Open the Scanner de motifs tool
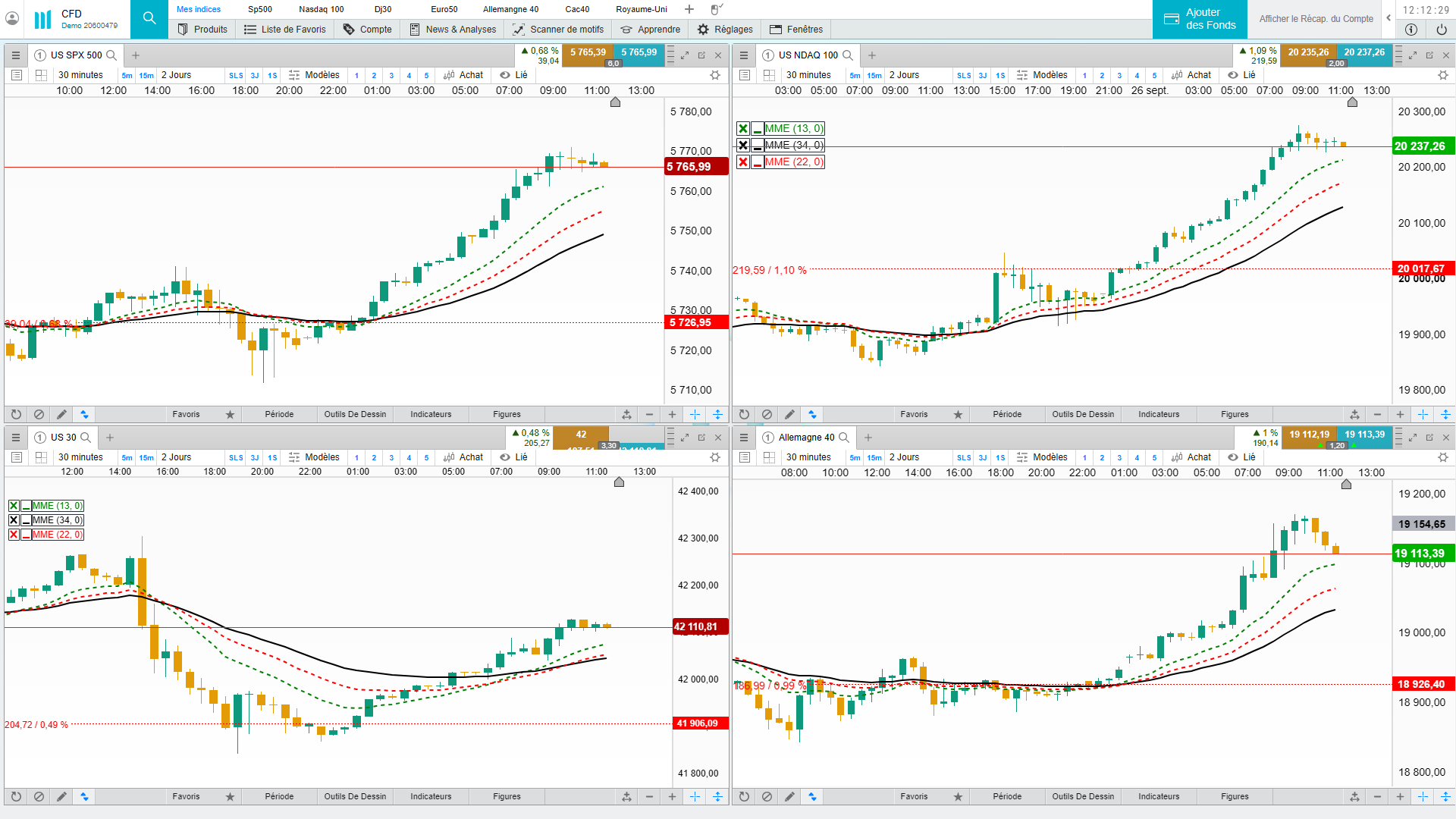 point(558,30)
